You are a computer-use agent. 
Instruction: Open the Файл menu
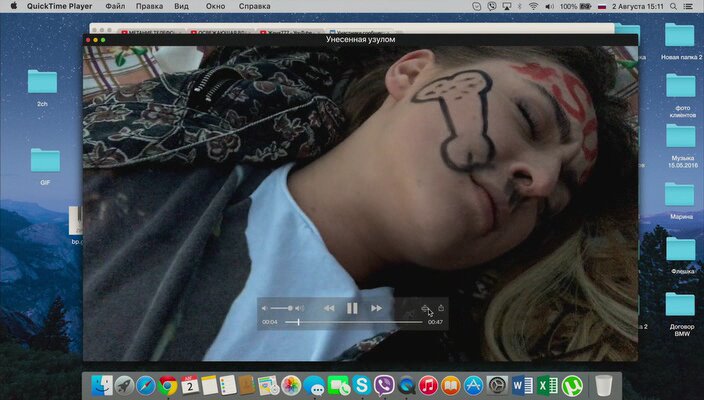pyautogui.click(x=115, y=6)
